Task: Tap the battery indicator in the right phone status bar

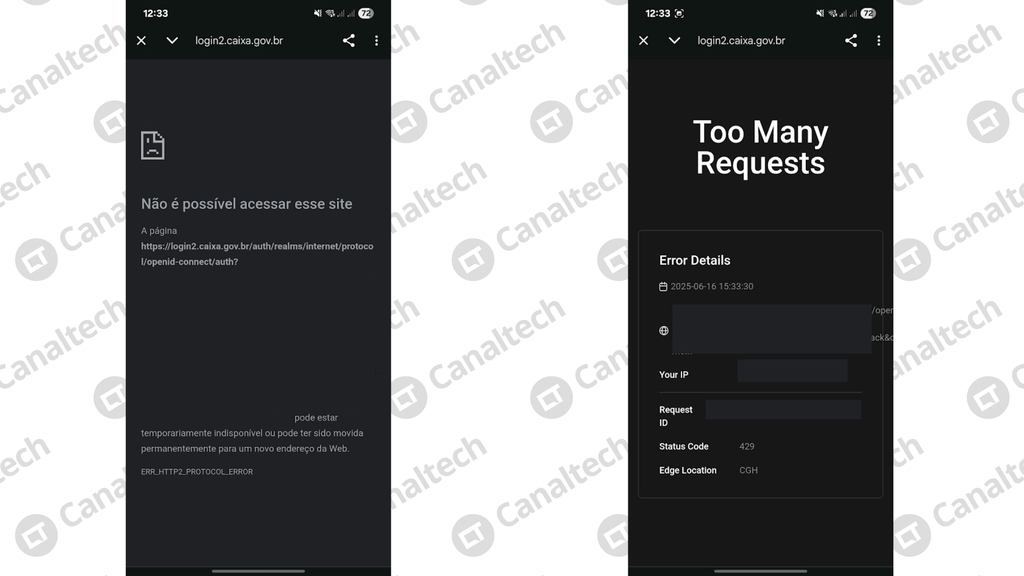Action: point(868,13)
